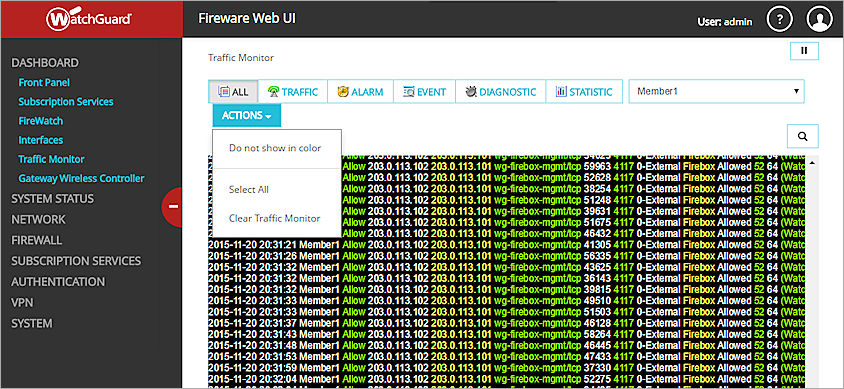Click the WatchGuard logo

click(x=89, y=19)
